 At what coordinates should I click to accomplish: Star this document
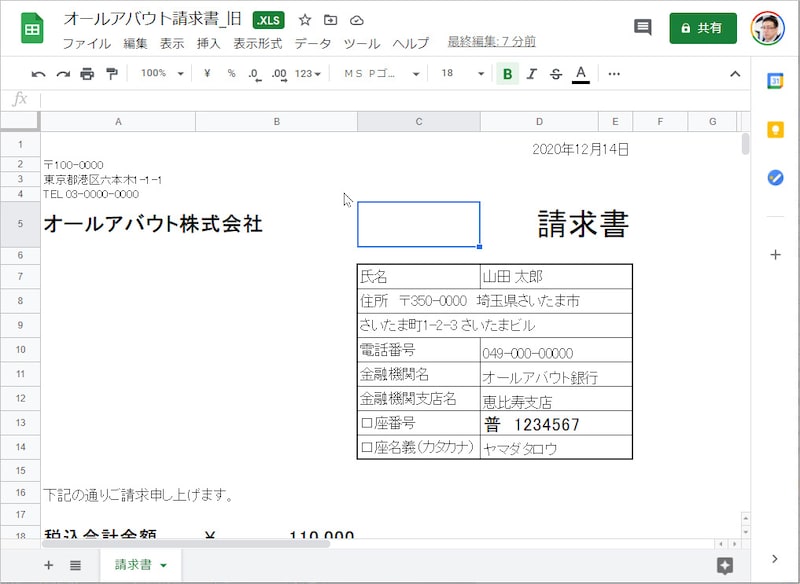tap(305, 20)
